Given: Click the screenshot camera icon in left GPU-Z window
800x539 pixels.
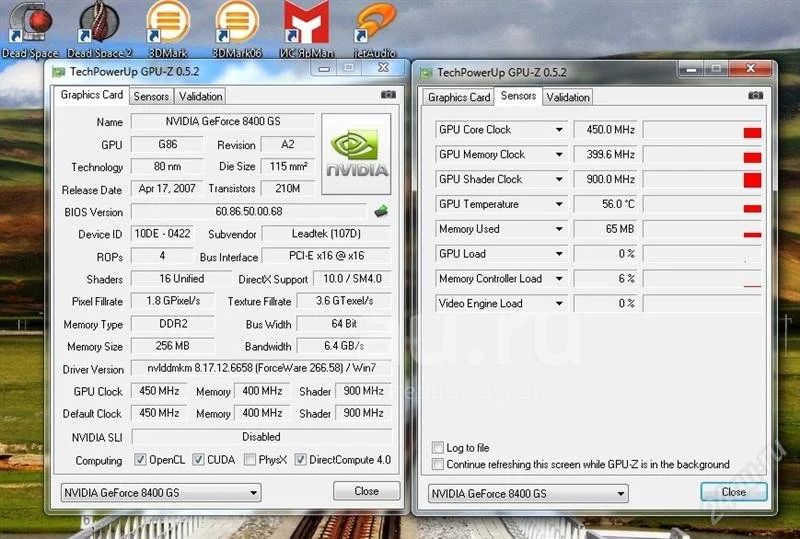Looking at the screenshot, I should click(388, 94).
